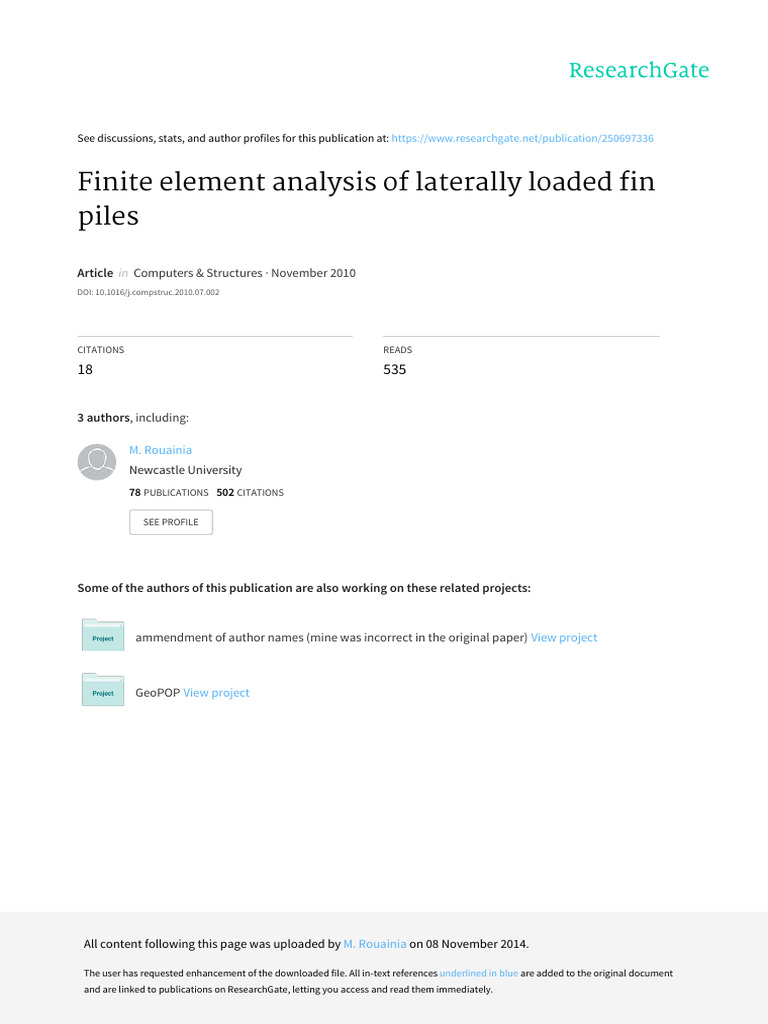Click M. Rouainia link in the upload notice

(x=375, y=943)
